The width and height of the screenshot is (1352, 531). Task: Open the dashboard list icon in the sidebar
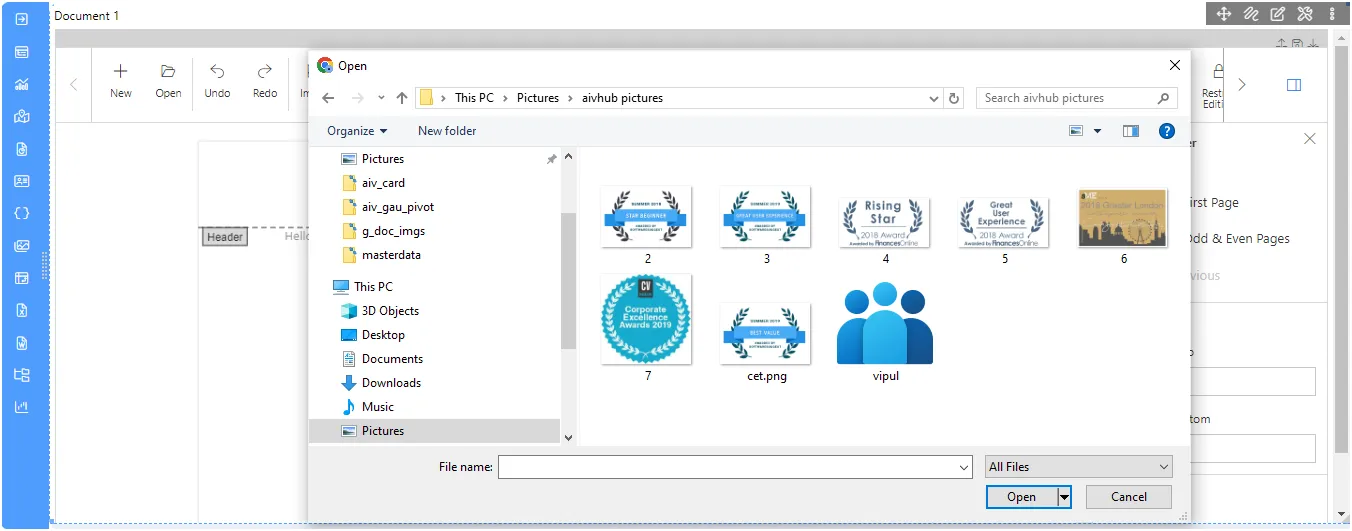coord(21,52)
